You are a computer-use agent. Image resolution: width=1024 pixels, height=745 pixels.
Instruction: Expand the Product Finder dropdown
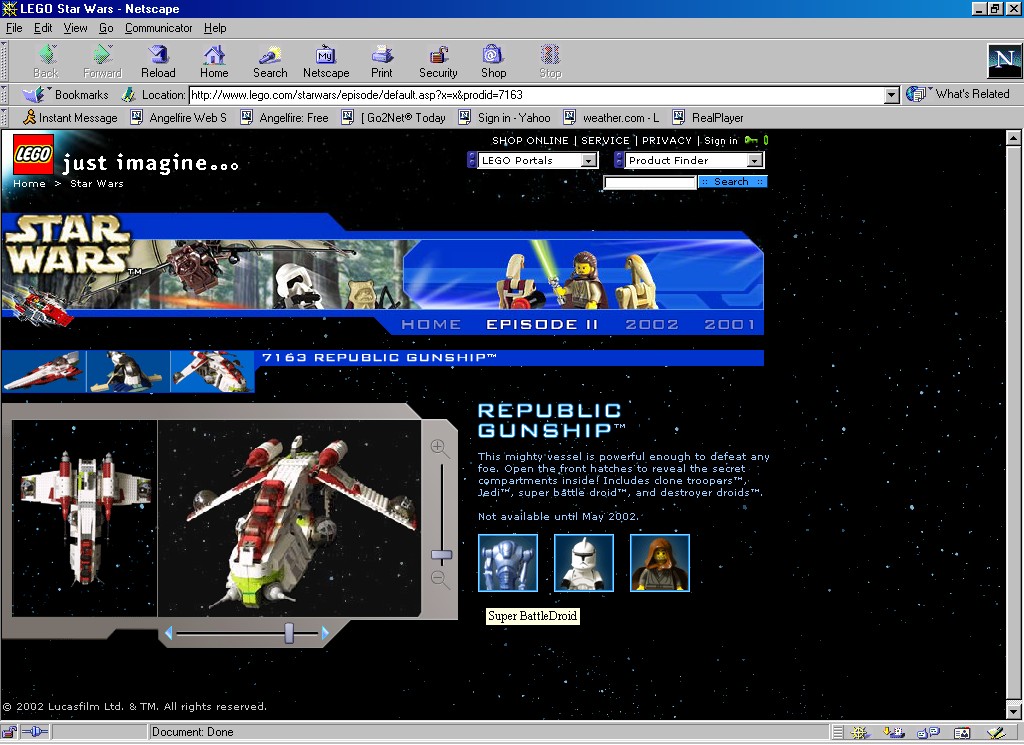(x=754, y=160)
